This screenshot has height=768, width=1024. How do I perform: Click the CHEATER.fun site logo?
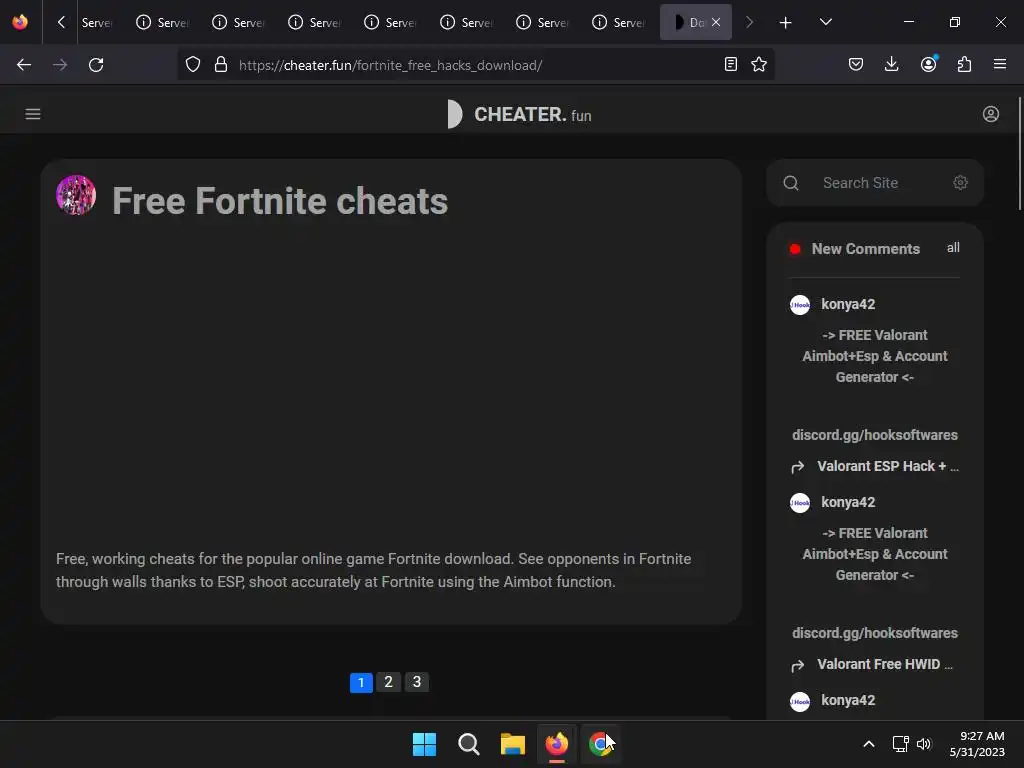click(x=519, y=114)
